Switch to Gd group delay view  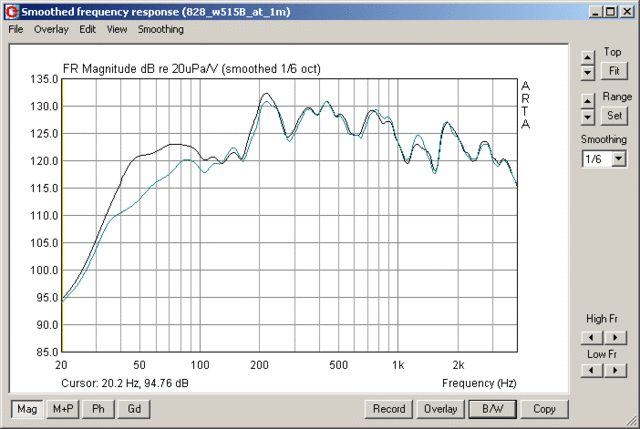click(x=134, y=409)
